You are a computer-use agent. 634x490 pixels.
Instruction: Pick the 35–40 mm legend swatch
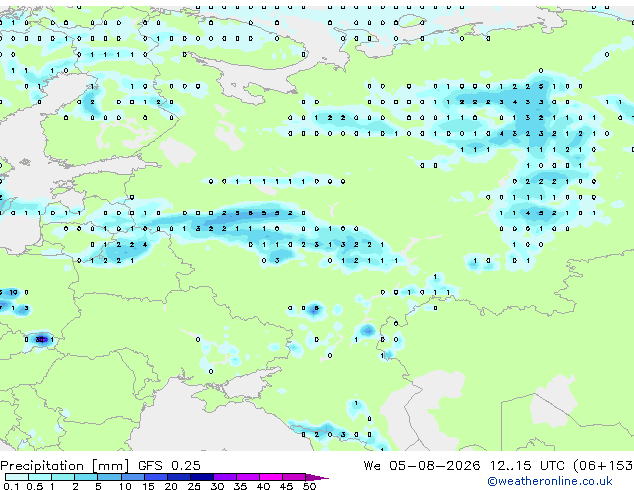click(x=248, y=477)
